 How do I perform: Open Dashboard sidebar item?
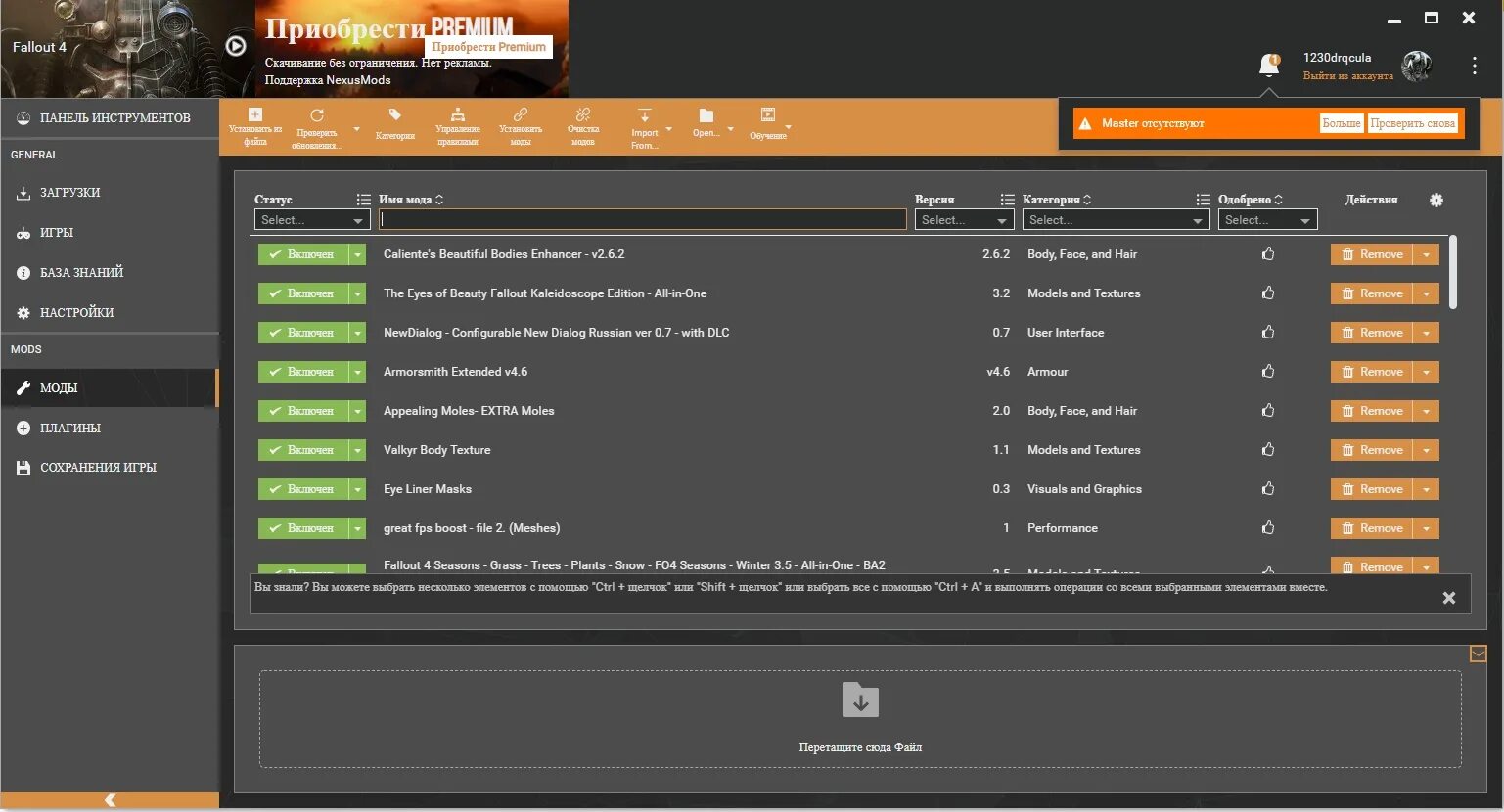pyautogui.click(x=110, y=117)
